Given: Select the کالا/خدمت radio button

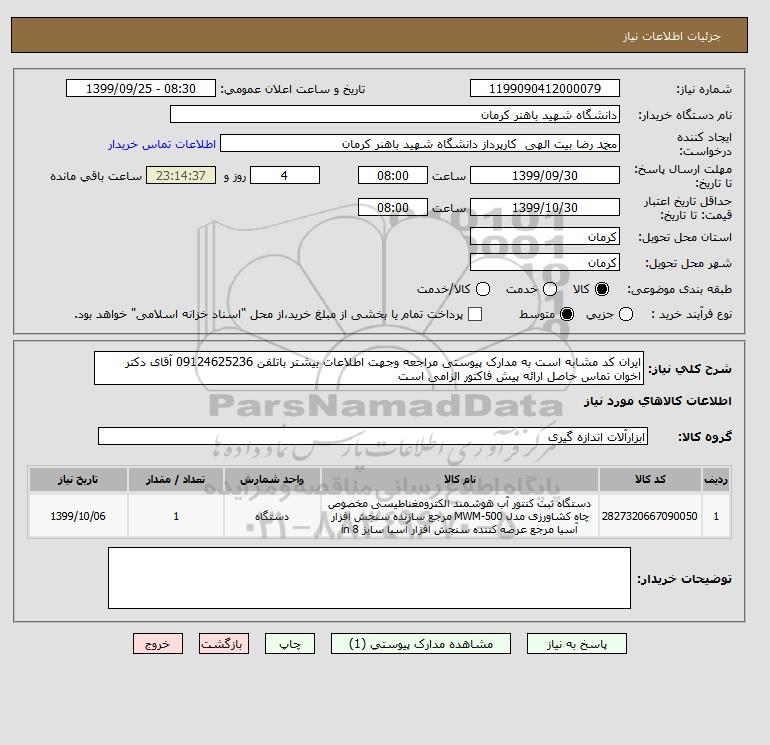Looking at the screenshot, I should (483, 289).
